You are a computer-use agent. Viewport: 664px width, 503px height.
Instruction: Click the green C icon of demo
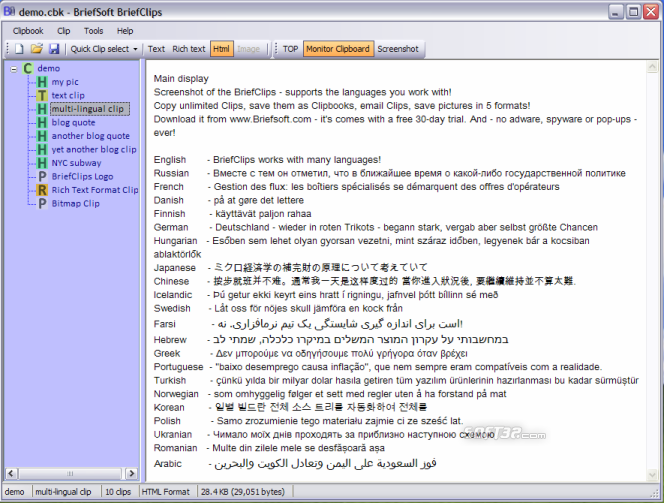[x=28, y=68]
